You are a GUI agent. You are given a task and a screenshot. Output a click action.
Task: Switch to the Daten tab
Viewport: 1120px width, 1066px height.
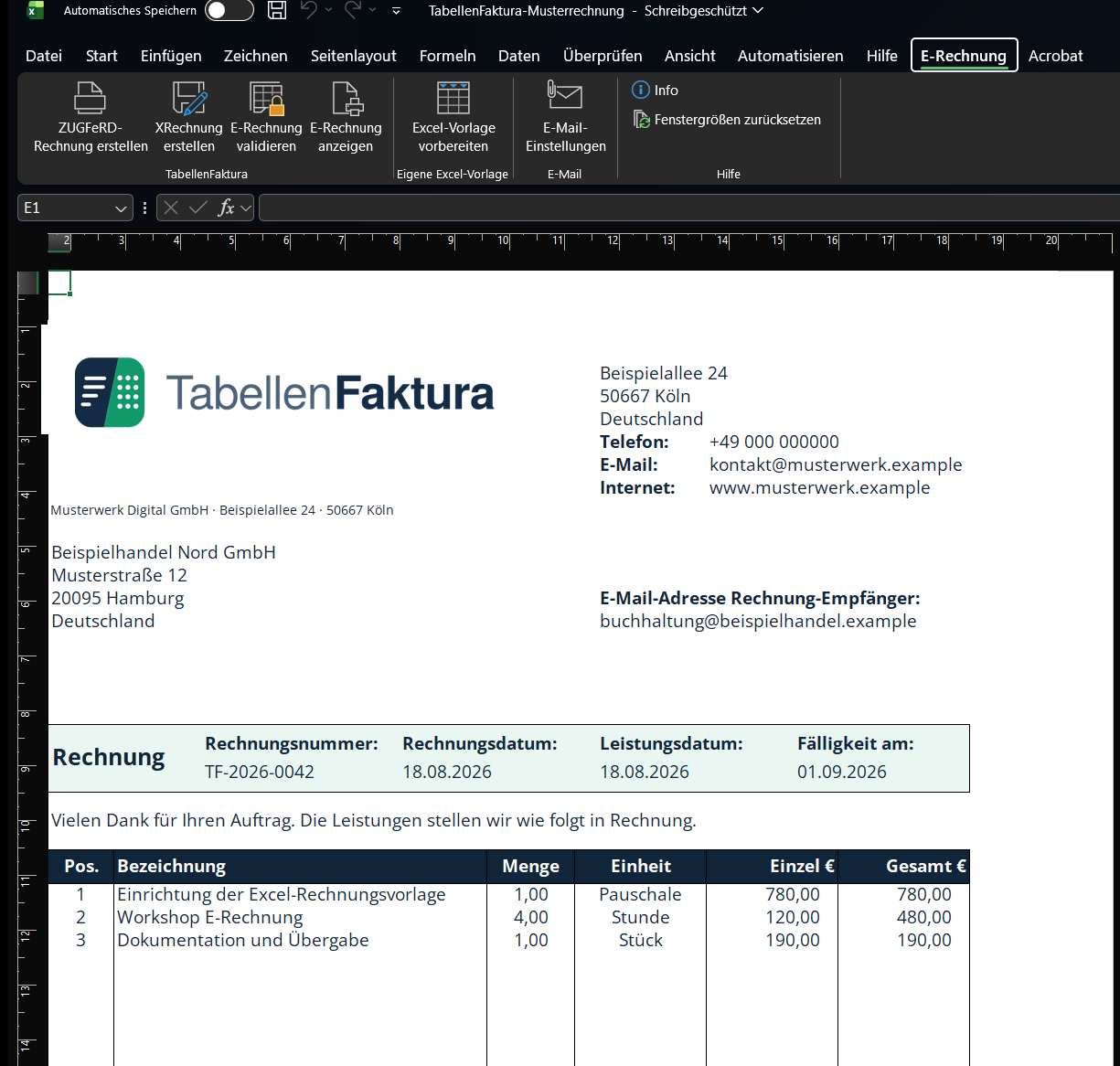click(518, 56)
